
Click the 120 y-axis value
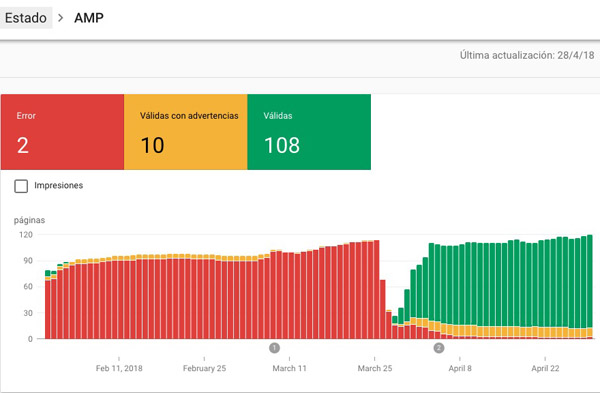pyautogui.click(x=26, y=235)
